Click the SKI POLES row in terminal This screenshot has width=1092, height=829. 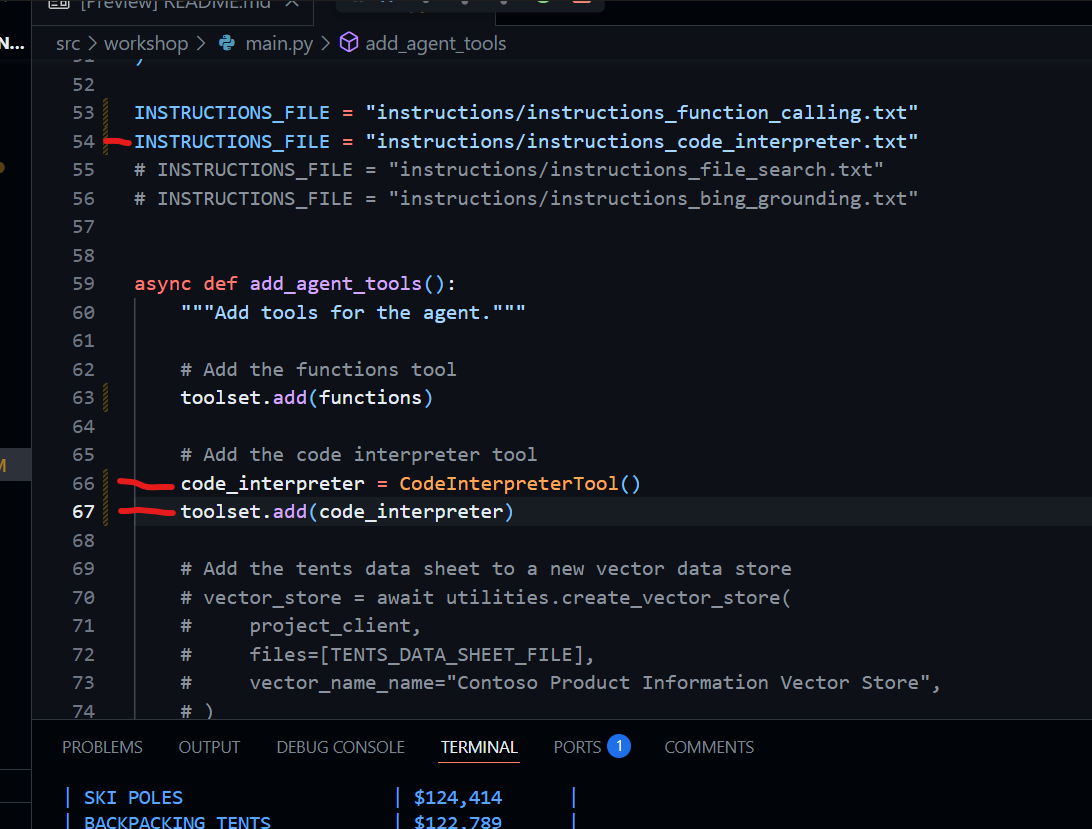[133, 798]
